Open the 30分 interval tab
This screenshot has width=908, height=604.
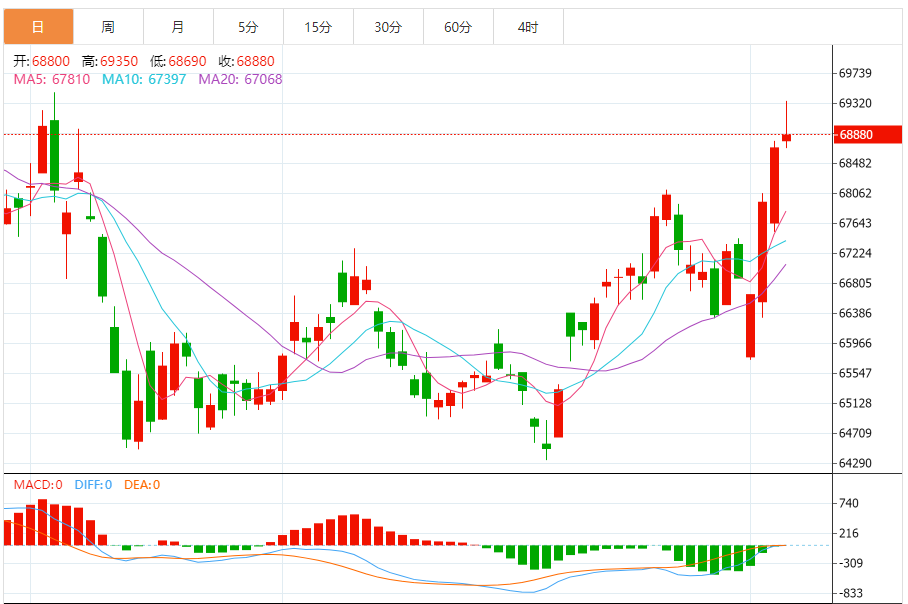389,27
